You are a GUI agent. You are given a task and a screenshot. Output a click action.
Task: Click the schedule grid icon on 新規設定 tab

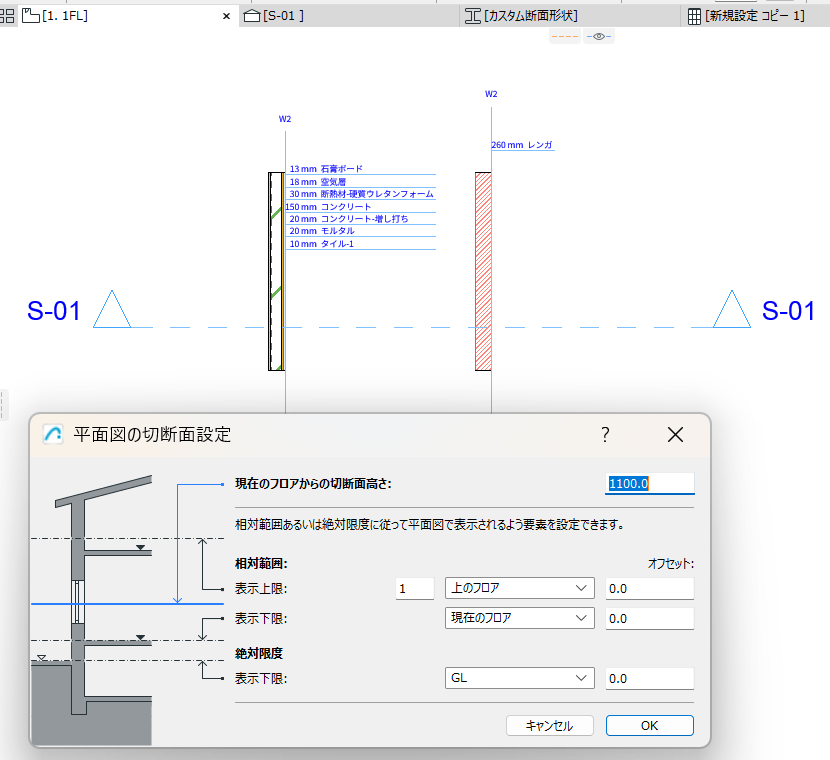pyautogui.click(x=694, y=16)
